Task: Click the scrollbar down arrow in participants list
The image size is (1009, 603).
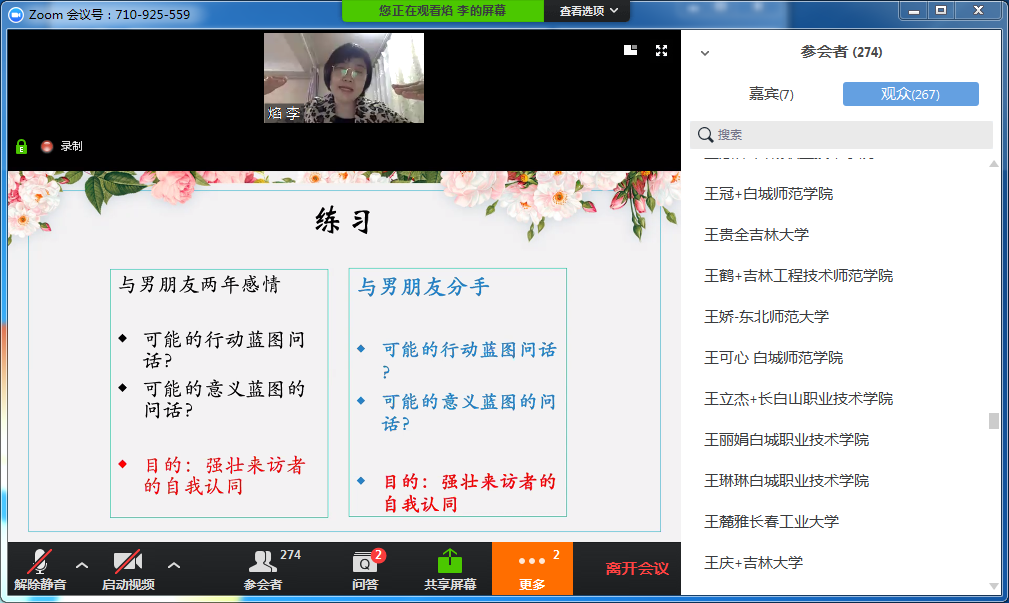Action: pyautogui.click(x=994, y=586)
